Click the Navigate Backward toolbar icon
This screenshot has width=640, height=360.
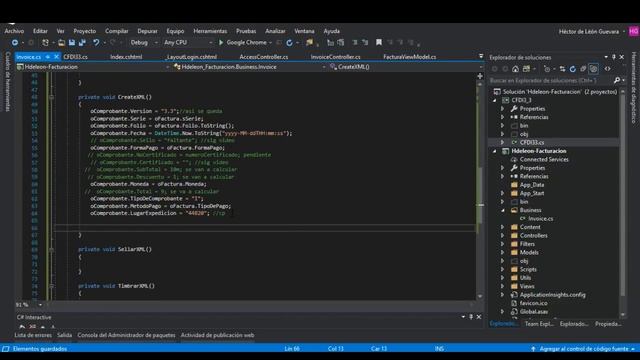[x=15, y=42]
